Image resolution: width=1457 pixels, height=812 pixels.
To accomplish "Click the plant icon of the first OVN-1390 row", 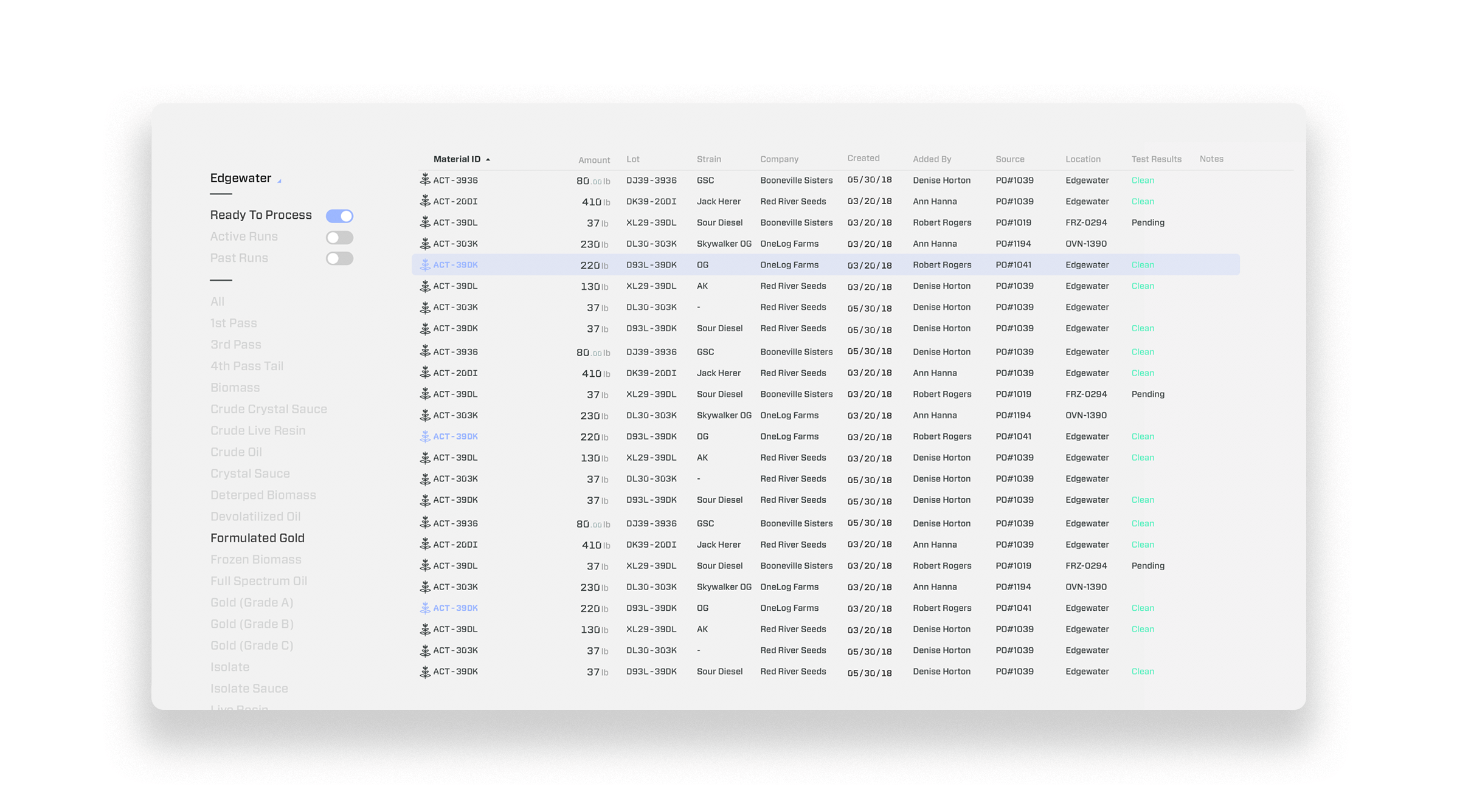I will (425, 244).
